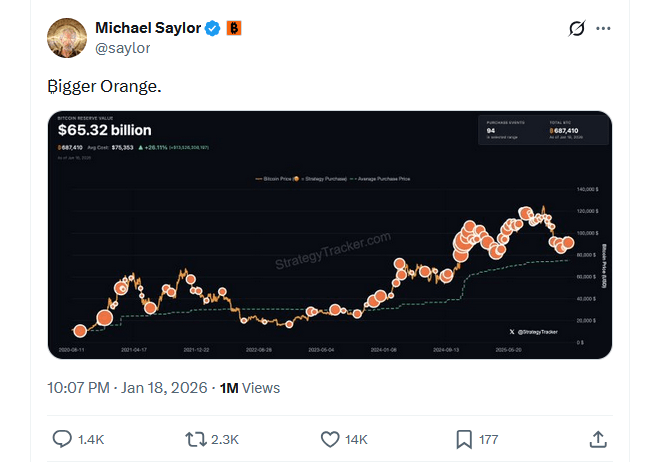Click the orange Bitcoin affiliate badge
Image resolution: width=647 pixels, height=462 pixels.
pos(233,28)
